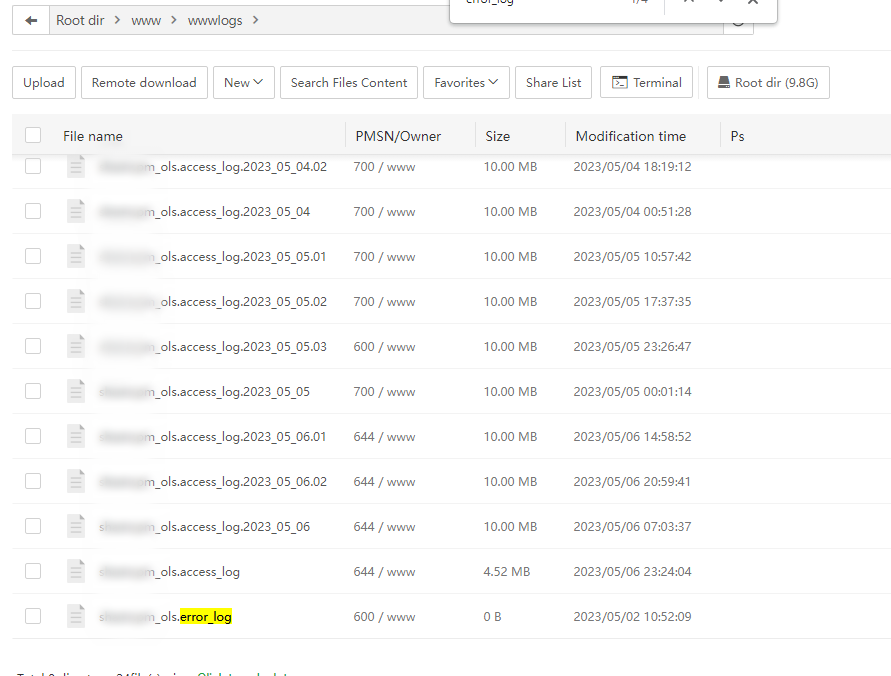Click file icon of access_log.2023_05_05.03
891x676 pixels.
click(x=76, y=346)
